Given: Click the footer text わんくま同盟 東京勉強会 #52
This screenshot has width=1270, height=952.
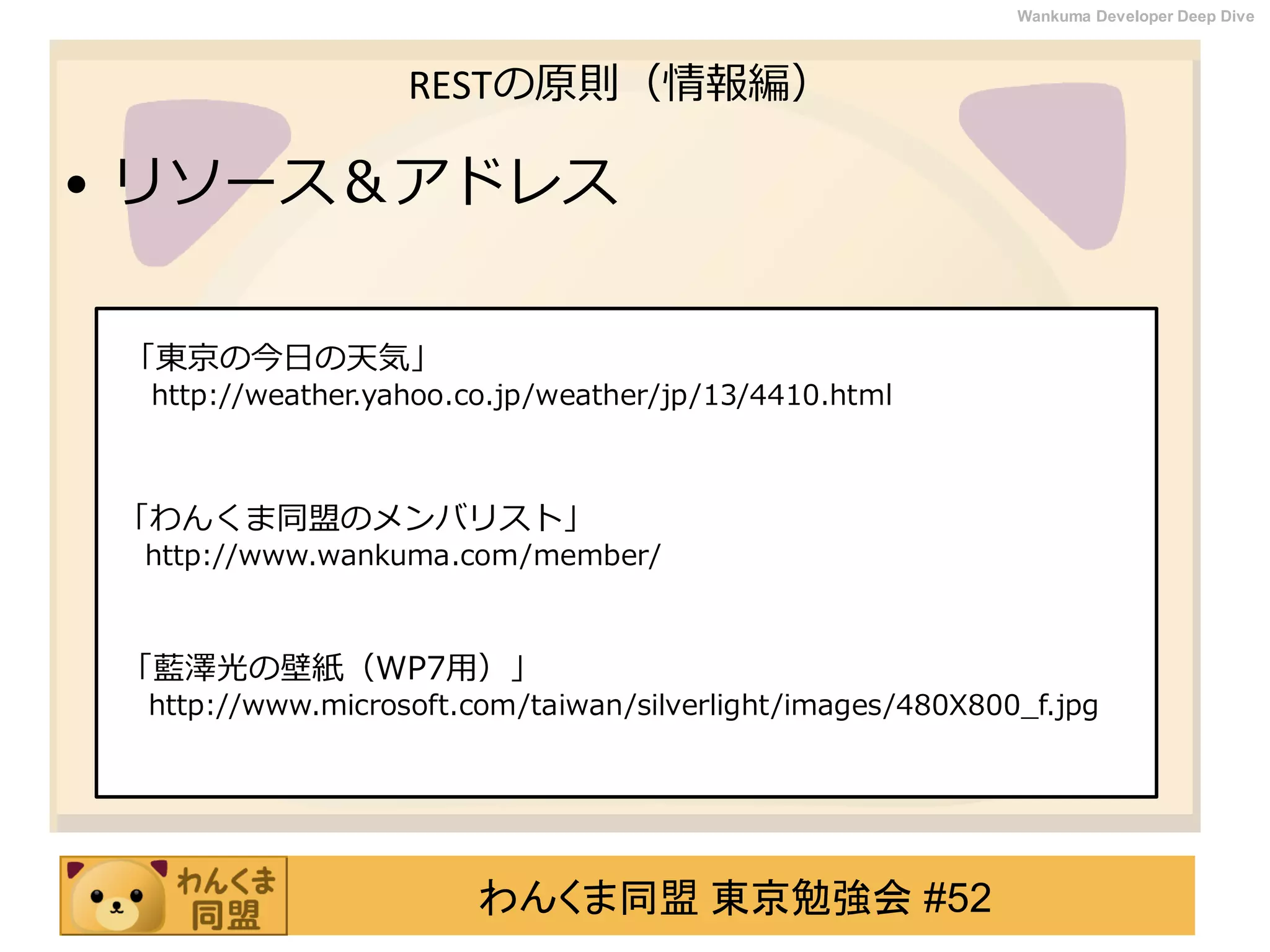Looking at the screenshot, I should pos(735,897).
